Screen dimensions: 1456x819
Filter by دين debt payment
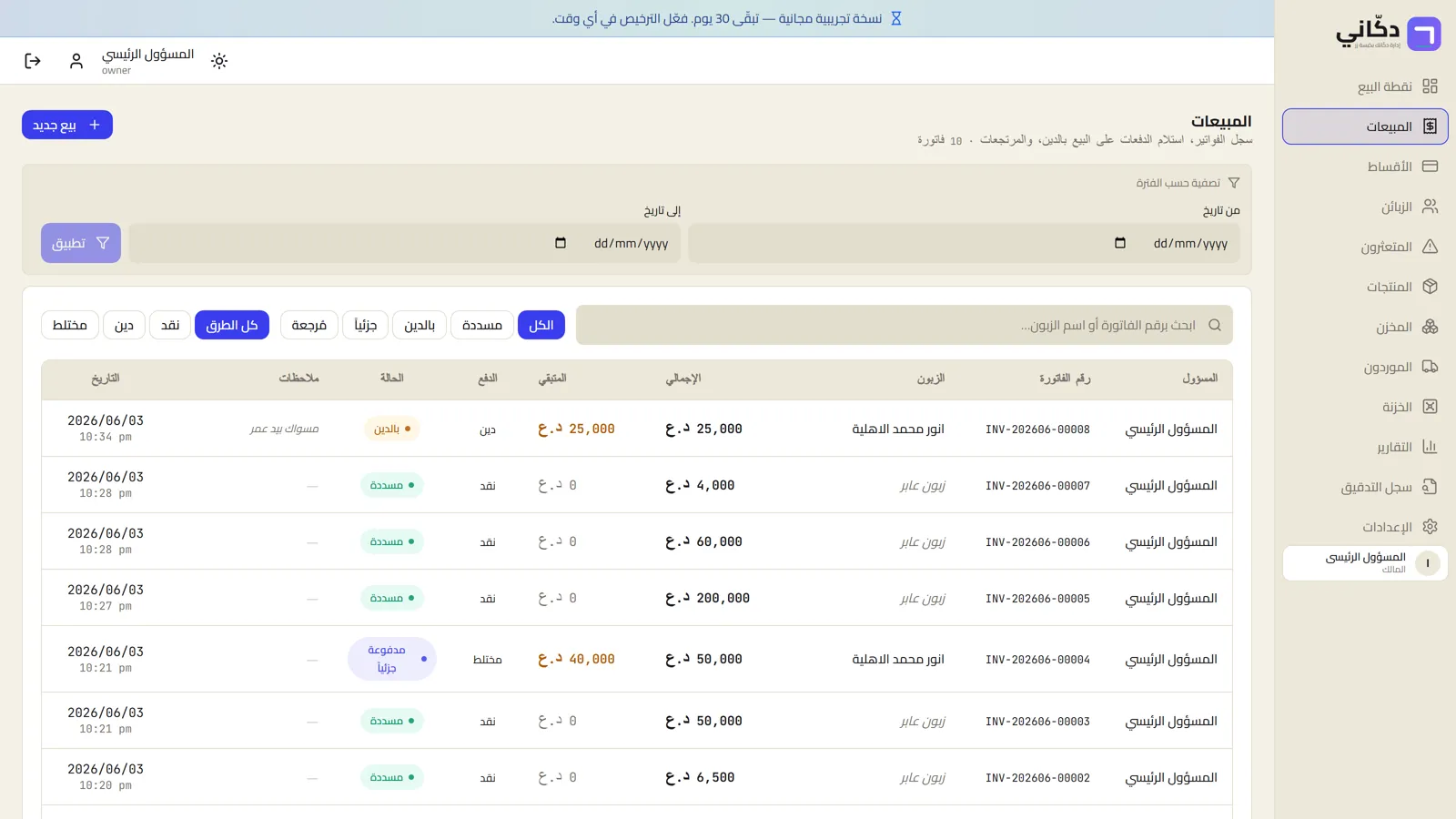[125, 325]
